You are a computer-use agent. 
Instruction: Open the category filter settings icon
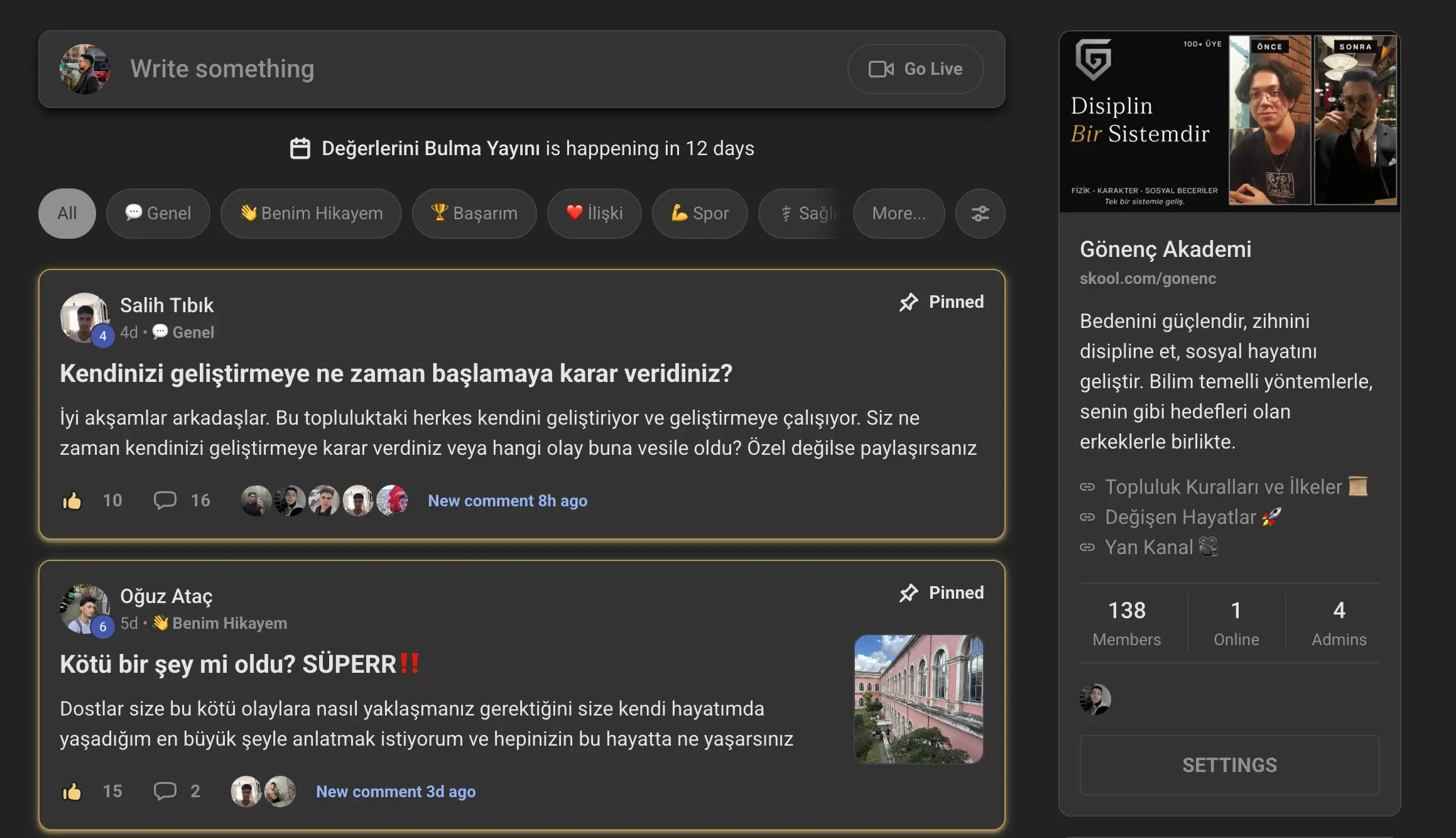980,214
